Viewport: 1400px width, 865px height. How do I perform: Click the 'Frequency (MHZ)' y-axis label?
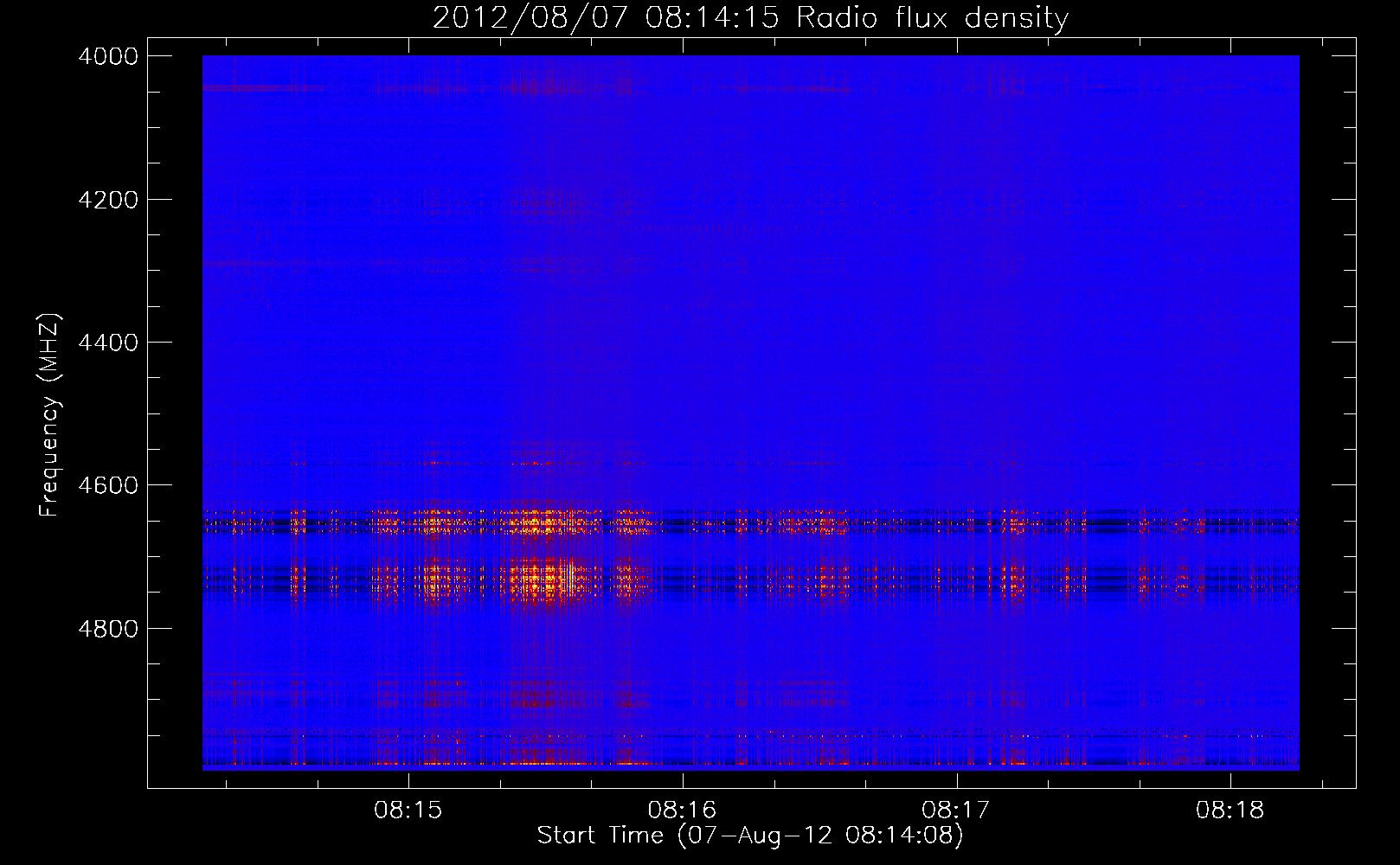[x=50, y=415]
